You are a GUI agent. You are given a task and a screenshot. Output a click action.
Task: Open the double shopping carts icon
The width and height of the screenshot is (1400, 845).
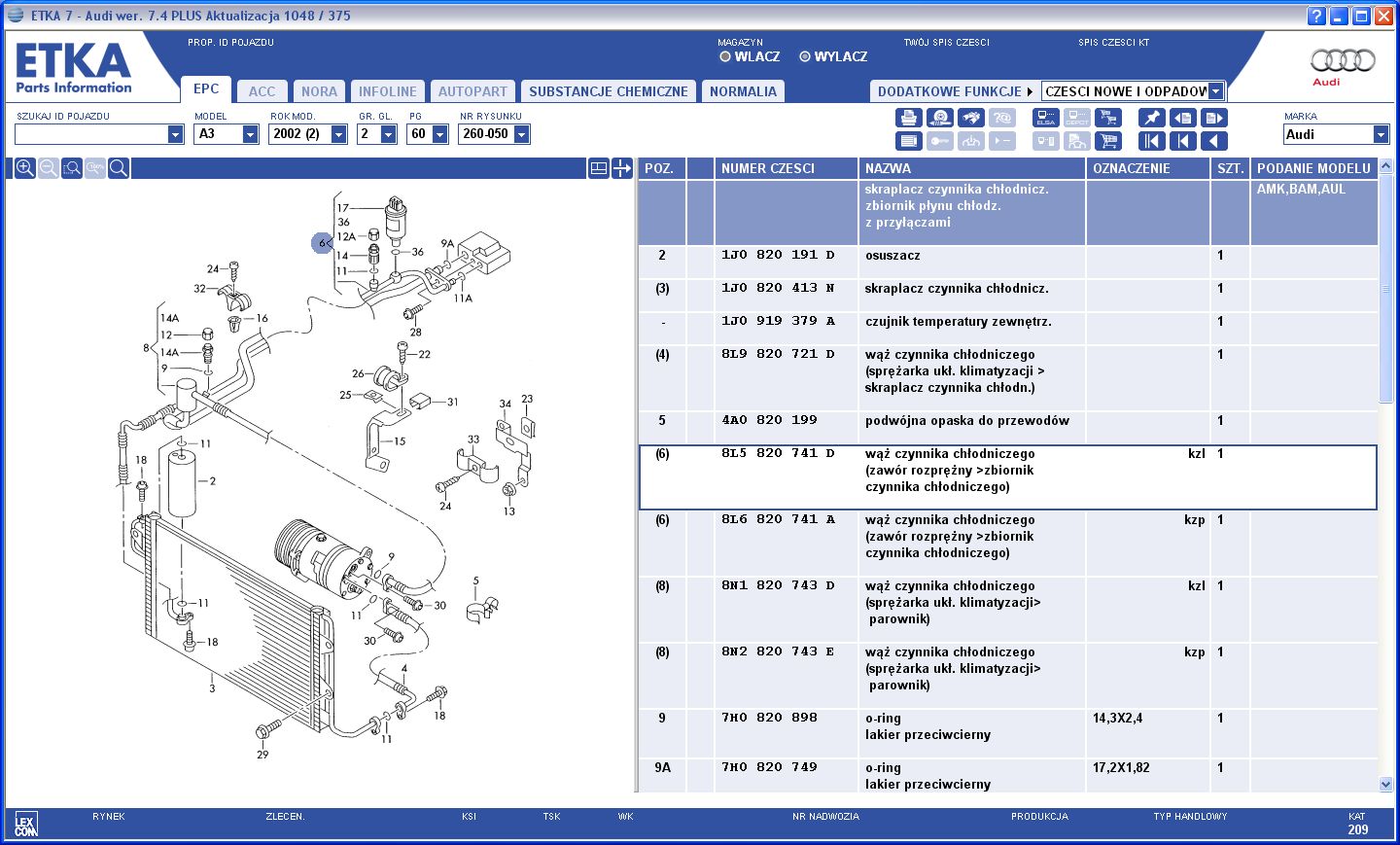[x=1107, y=118]
